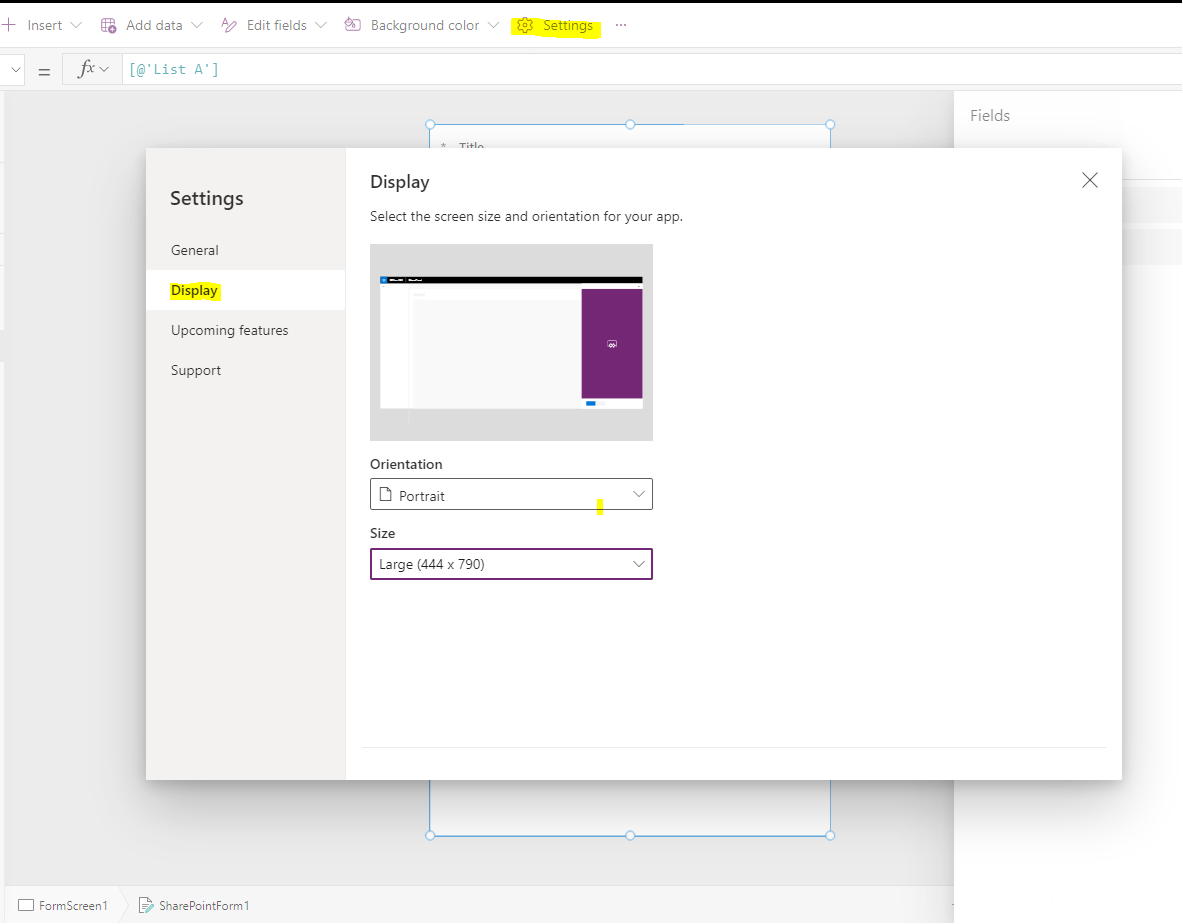Click the Portrait page icon
This screenshot has width=1183, height=924.
[x=386, y=495]
